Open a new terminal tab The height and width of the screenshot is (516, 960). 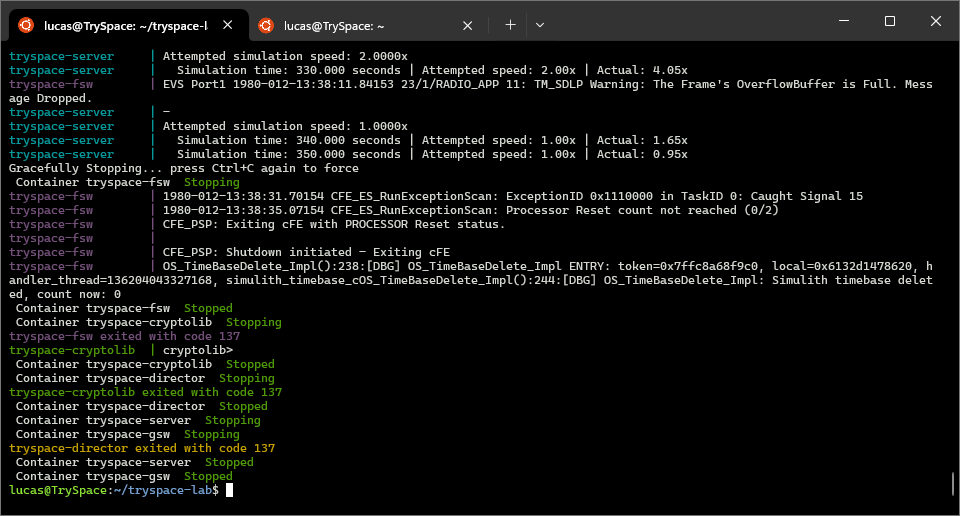pos(510,25)
